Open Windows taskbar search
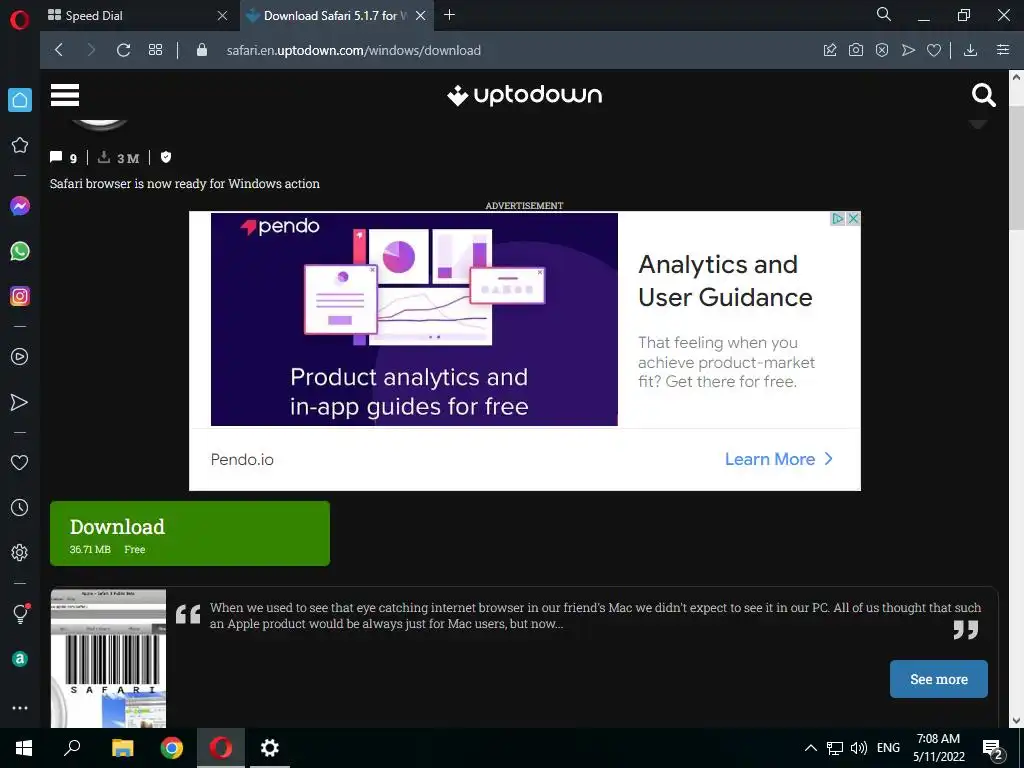1024x768 pixels. coord(72,748)
